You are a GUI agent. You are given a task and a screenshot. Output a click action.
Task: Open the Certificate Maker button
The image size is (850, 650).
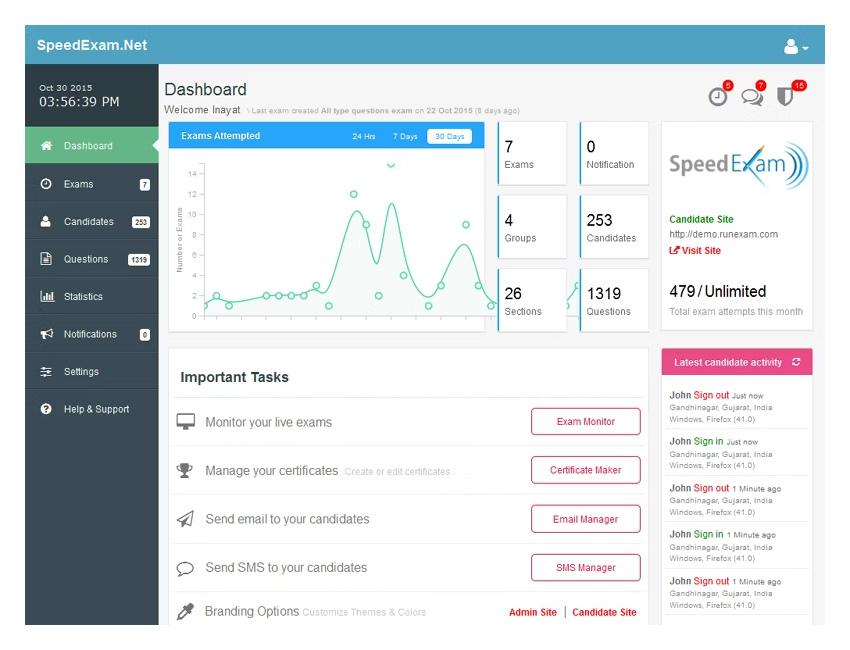click(585, 470)
